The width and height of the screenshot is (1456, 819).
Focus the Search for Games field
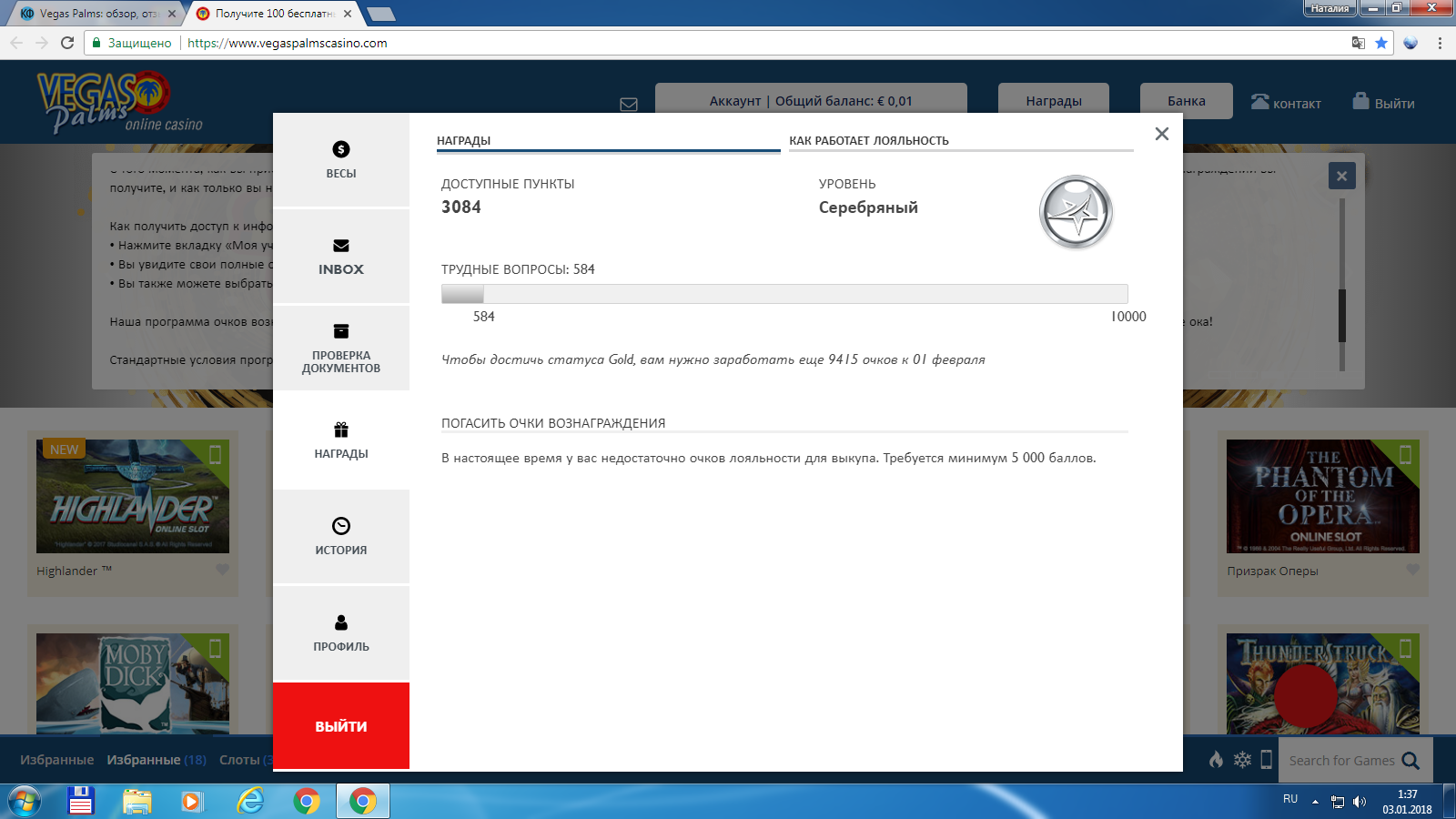click(x=1341, y=761)
